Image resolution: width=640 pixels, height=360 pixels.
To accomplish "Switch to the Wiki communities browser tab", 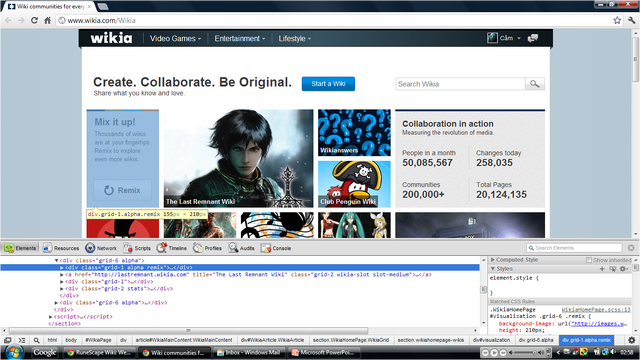I will click(x=49, y=7).
